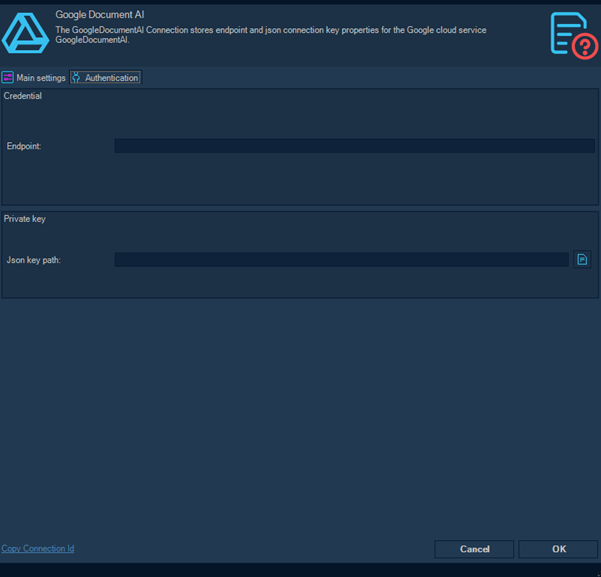Click the Credential group header
Screen dimensions: 601x577
point(23,97)
